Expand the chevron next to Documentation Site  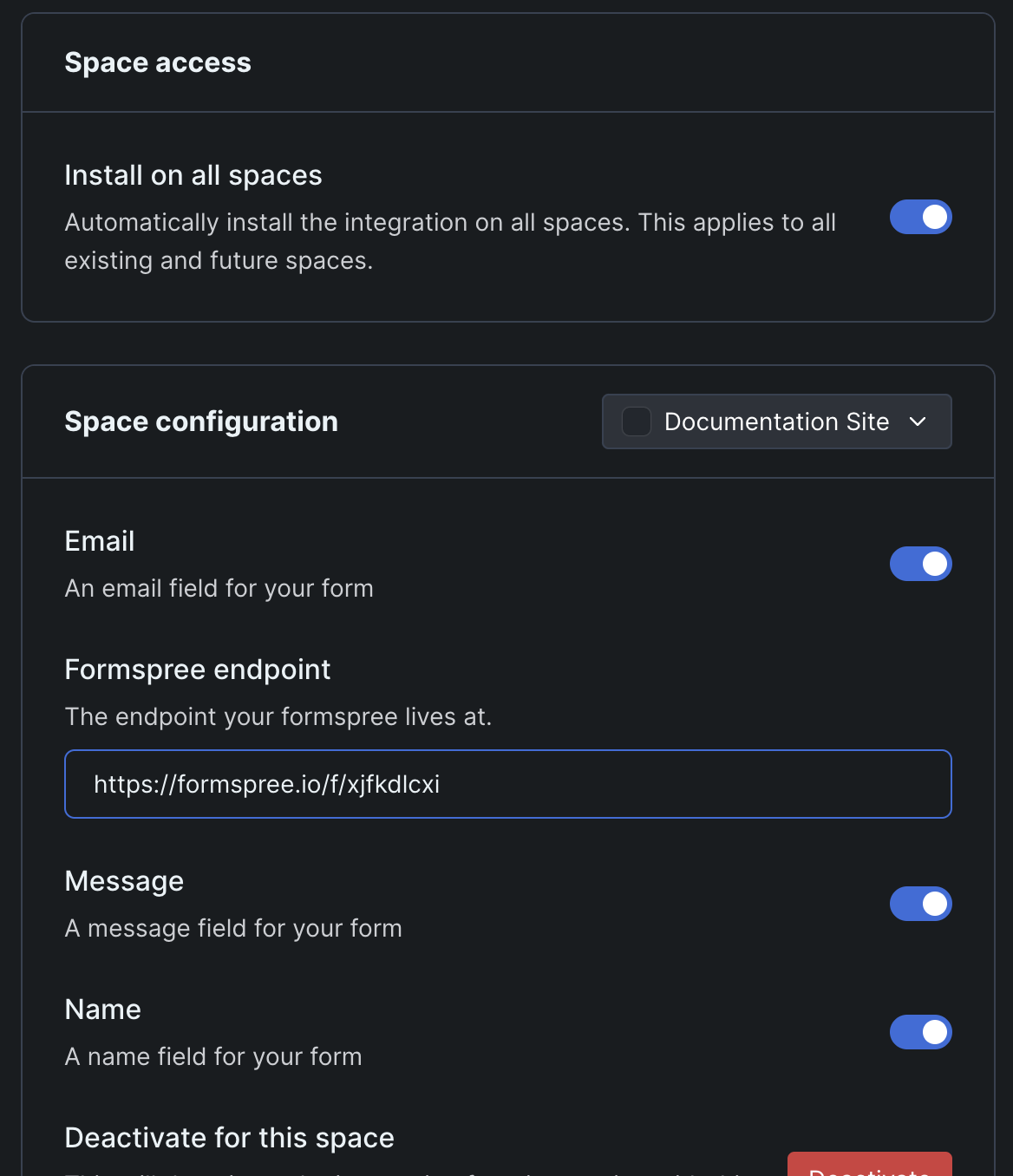point(918,422)
